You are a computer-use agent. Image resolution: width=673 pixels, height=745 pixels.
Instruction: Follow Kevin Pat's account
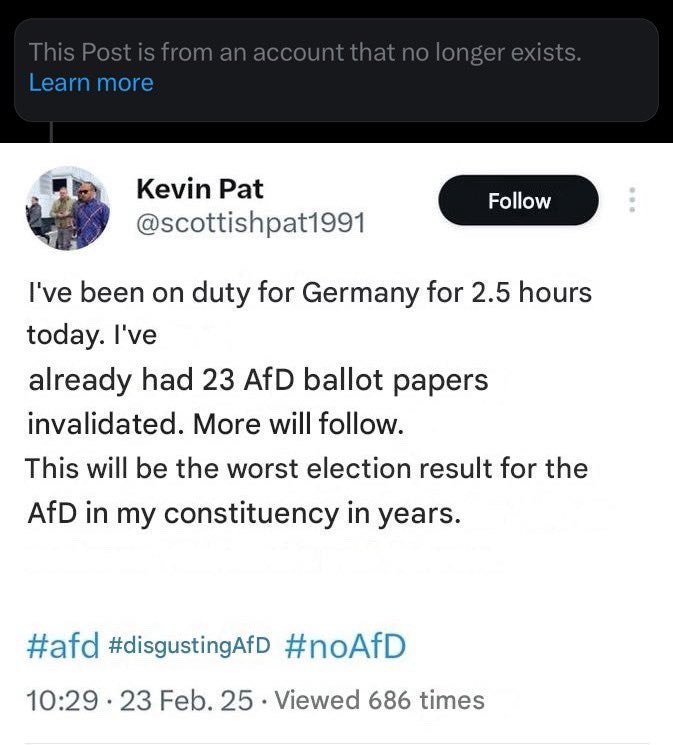point(519,200)
